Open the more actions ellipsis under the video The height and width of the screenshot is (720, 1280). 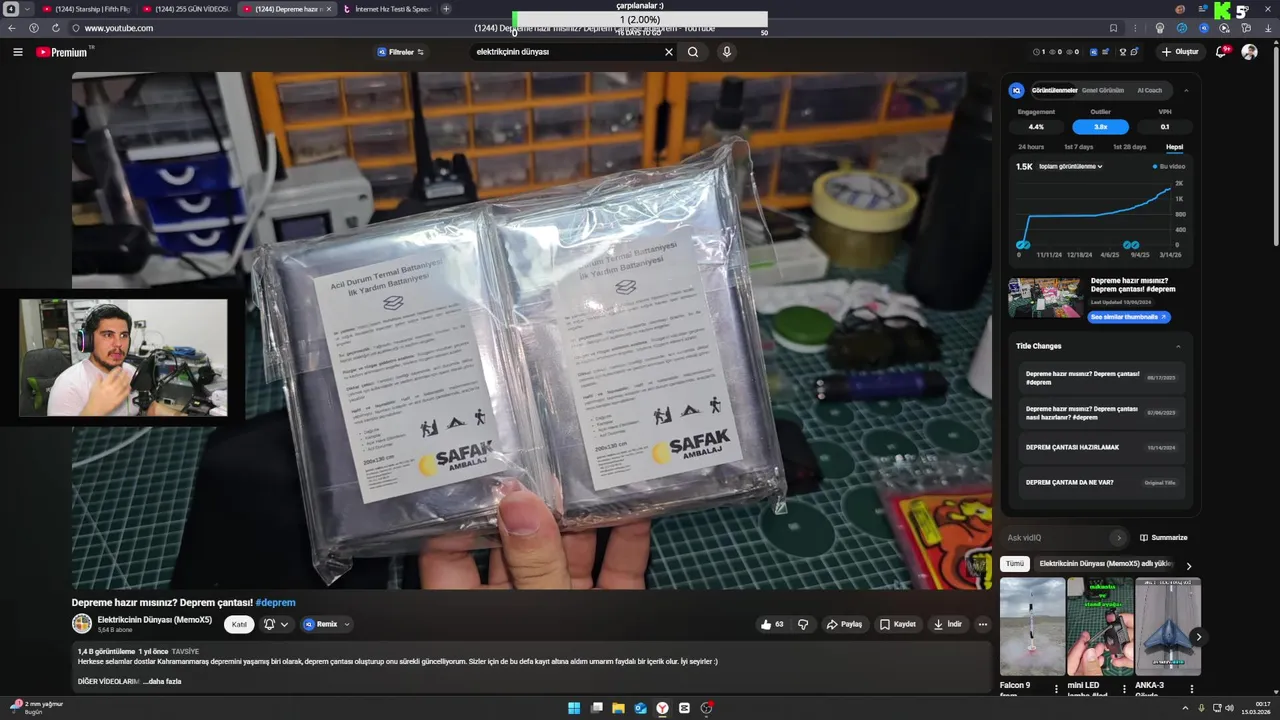point(983,624)
